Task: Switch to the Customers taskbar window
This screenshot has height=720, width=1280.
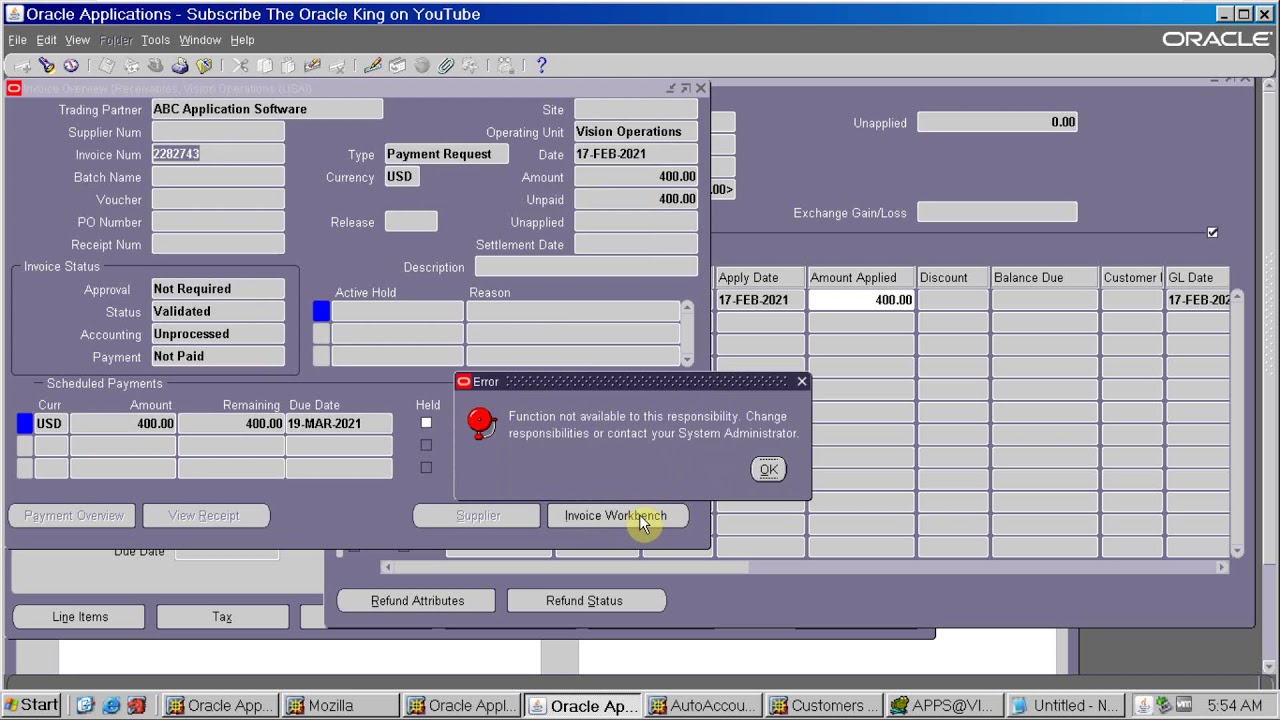Action: click(x=824, y=705)
